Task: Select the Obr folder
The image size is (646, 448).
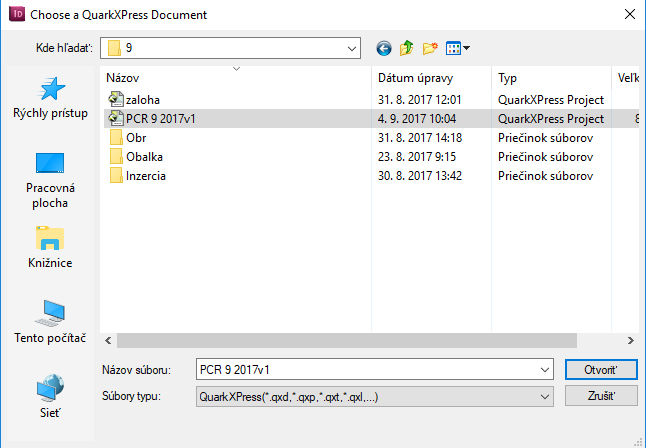Action: click(x=136, y=137)
